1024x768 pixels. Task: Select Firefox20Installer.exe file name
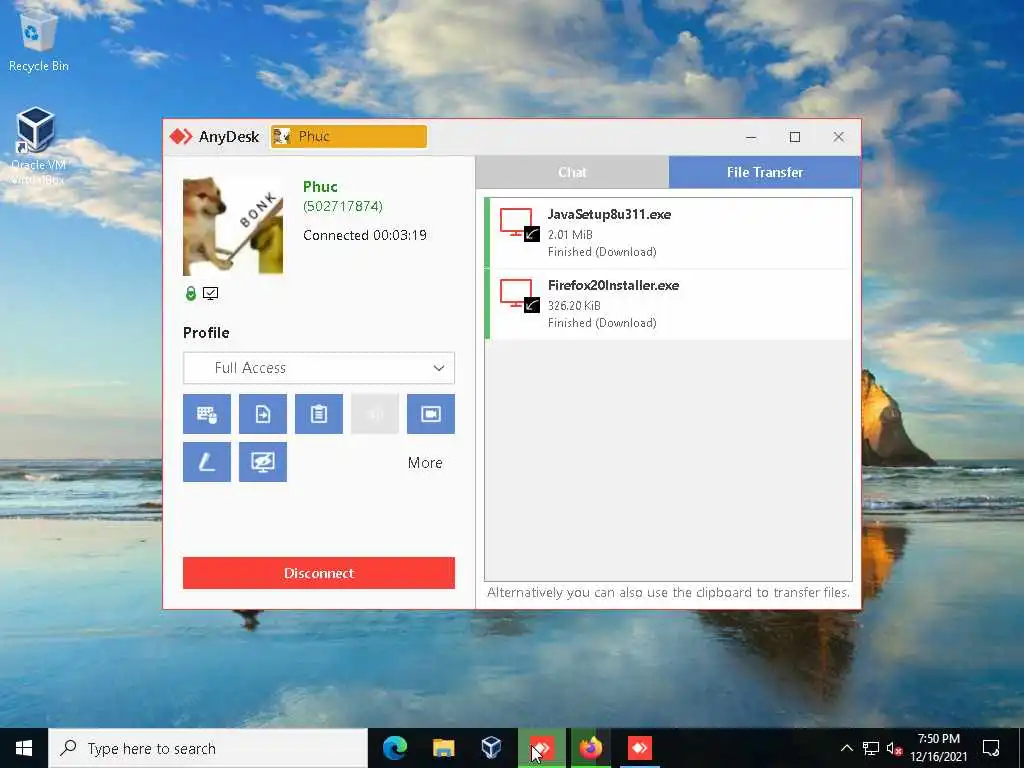613,285
